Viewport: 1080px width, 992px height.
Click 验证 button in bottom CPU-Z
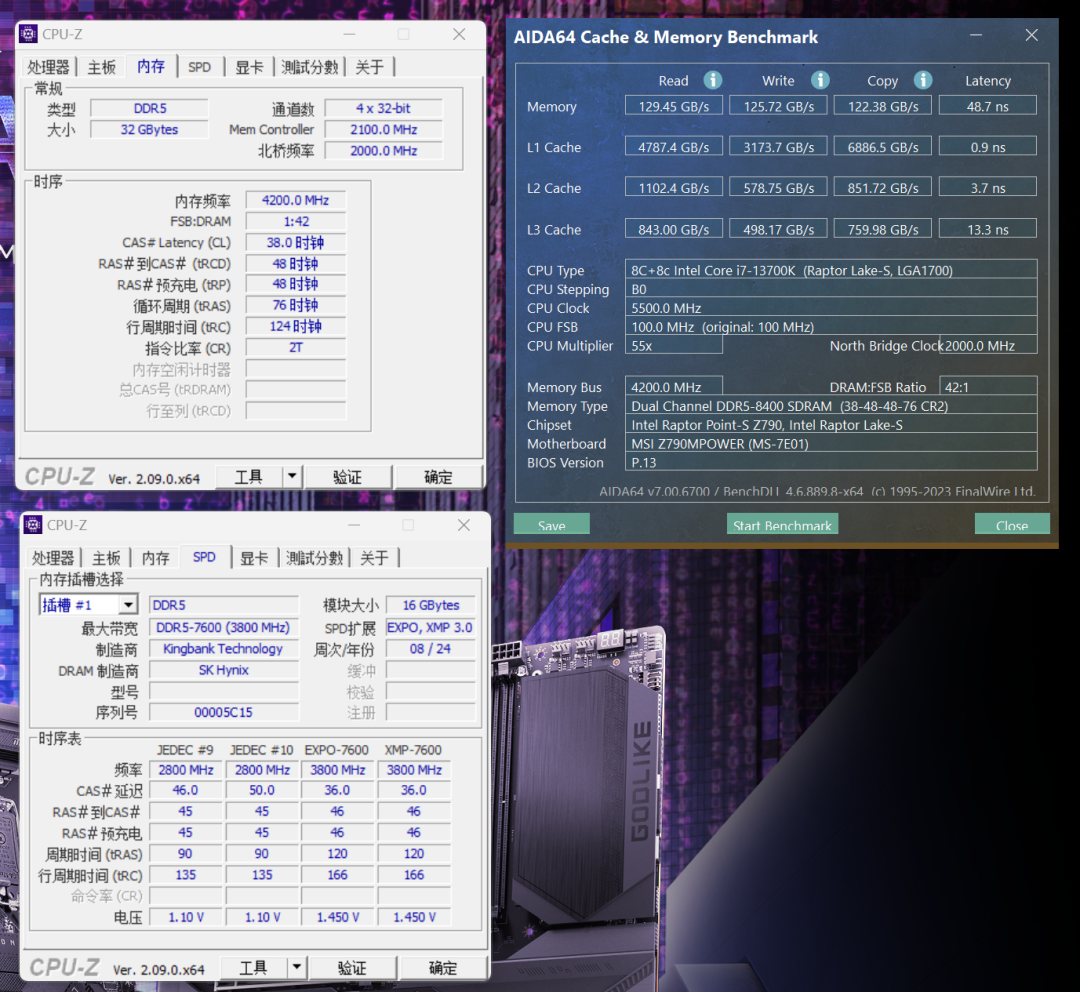click(x=352, y=968)
